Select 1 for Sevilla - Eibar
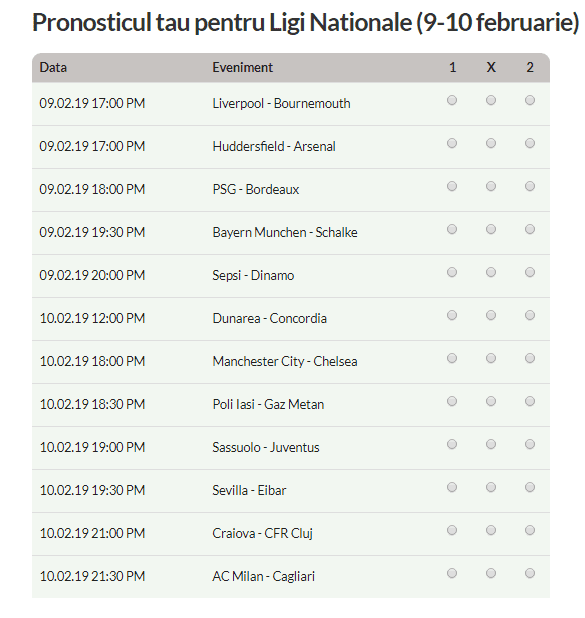The height and width of the screenshot is (618, 585). 452,487
